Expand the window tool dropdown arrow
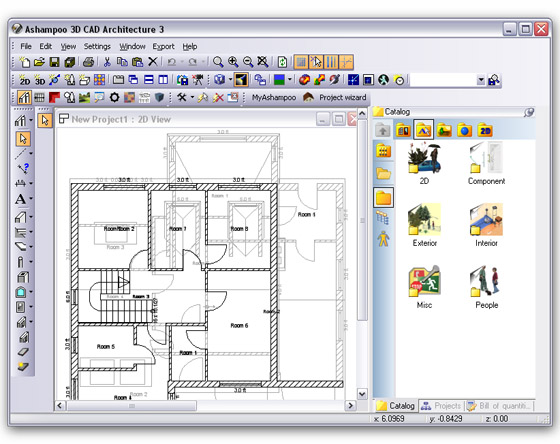The image size is (560, 444). (31, 292)
